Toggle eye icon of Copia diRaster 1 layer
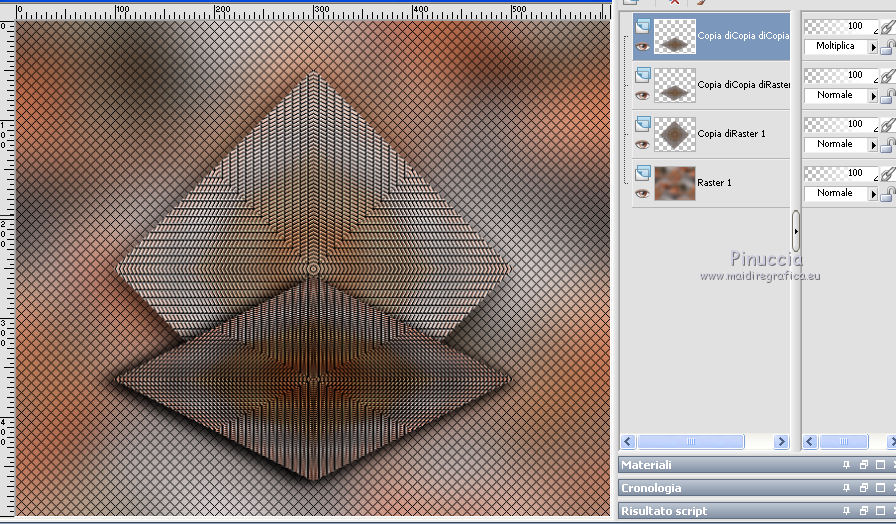896x524 pixels. [x=642, y=145]
